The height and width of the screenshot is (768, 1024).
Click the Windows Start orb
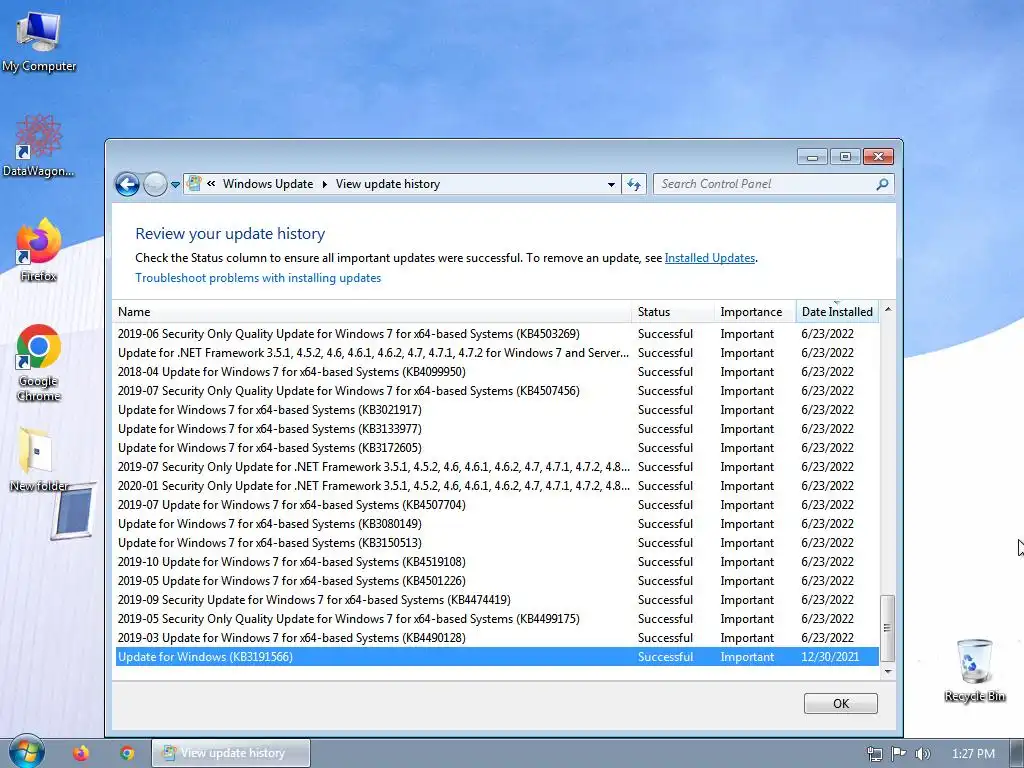coord(26,752)
